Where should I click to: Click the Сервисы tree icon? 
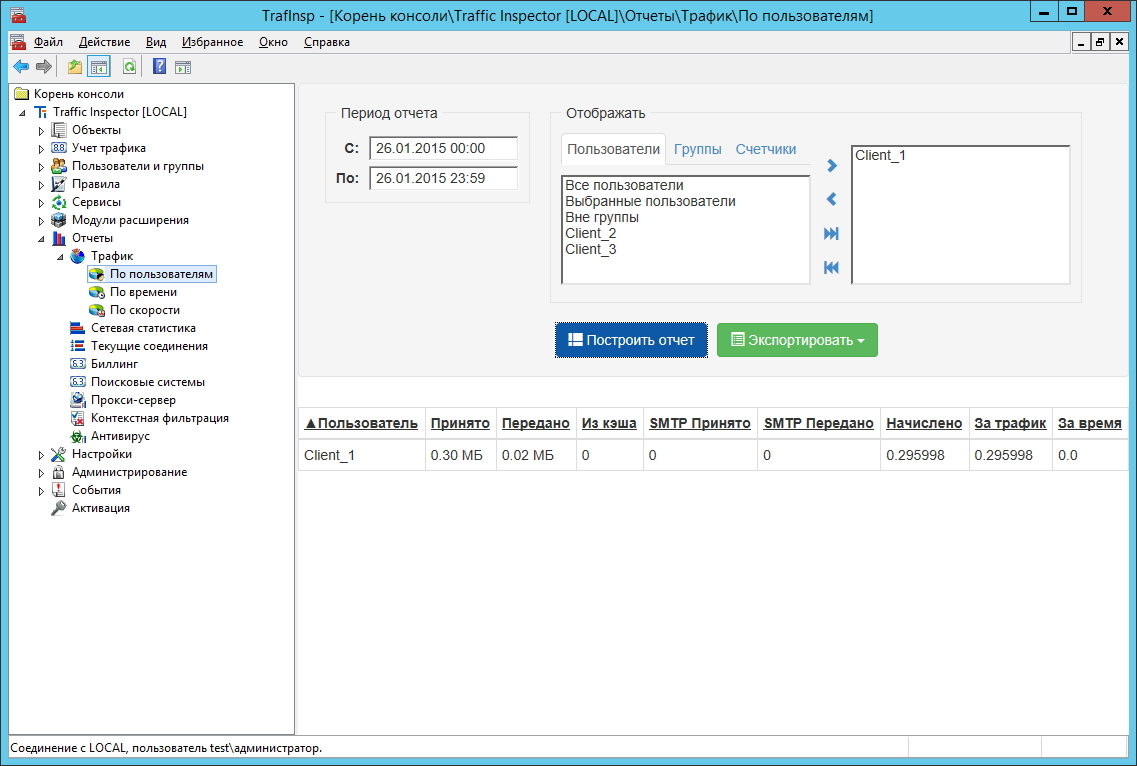[x=59, y=202]
